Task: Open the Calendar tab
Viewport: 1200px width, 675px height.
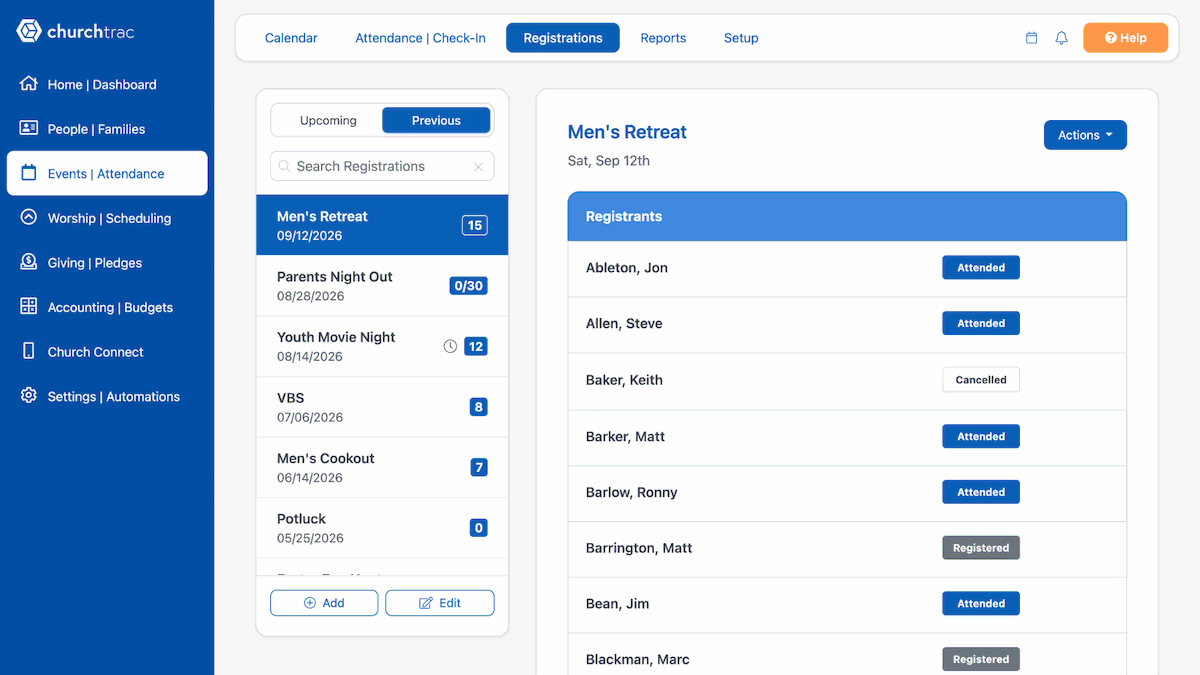Action: [x=291, y=38]
